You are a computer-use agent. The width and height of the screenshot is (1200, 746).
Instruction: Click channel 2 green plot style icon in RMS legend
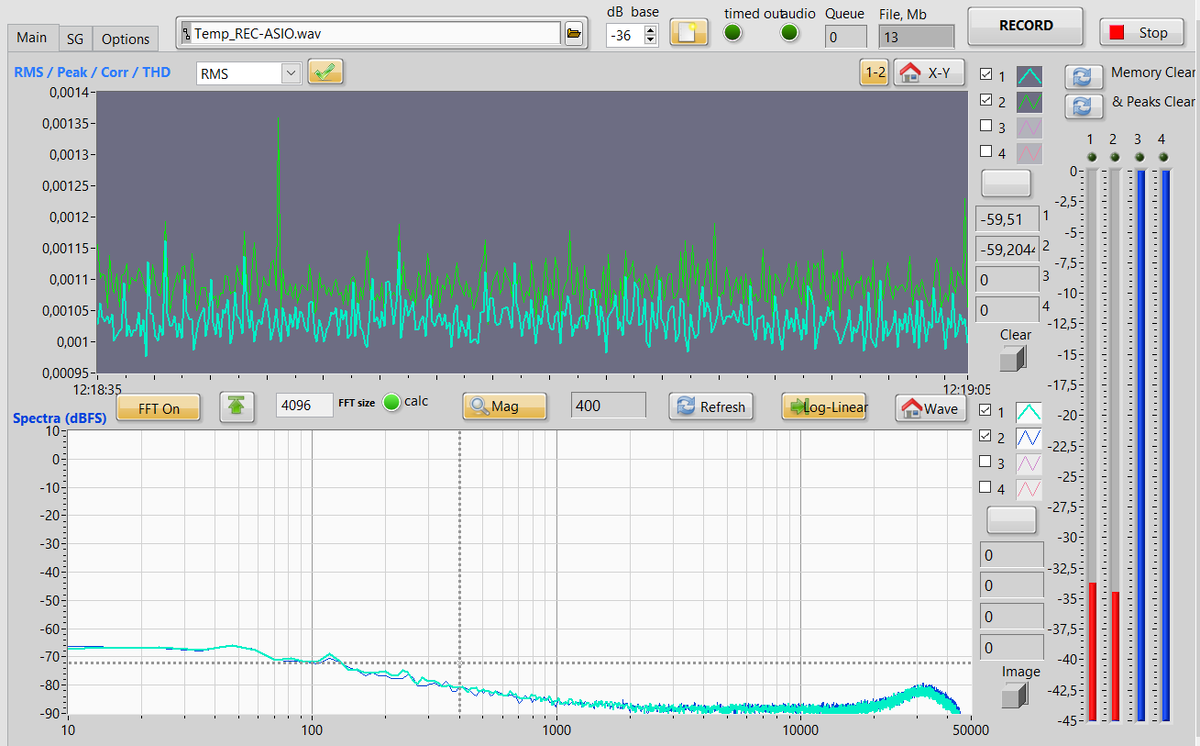1029,101
